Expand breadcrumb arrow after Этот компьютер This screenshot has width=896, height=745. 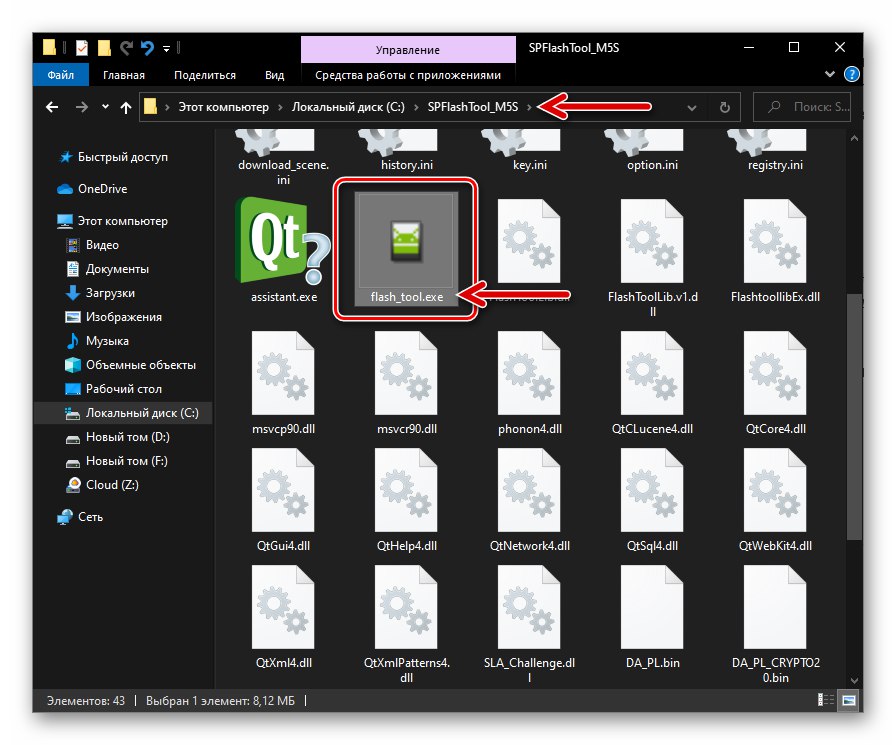280,107
